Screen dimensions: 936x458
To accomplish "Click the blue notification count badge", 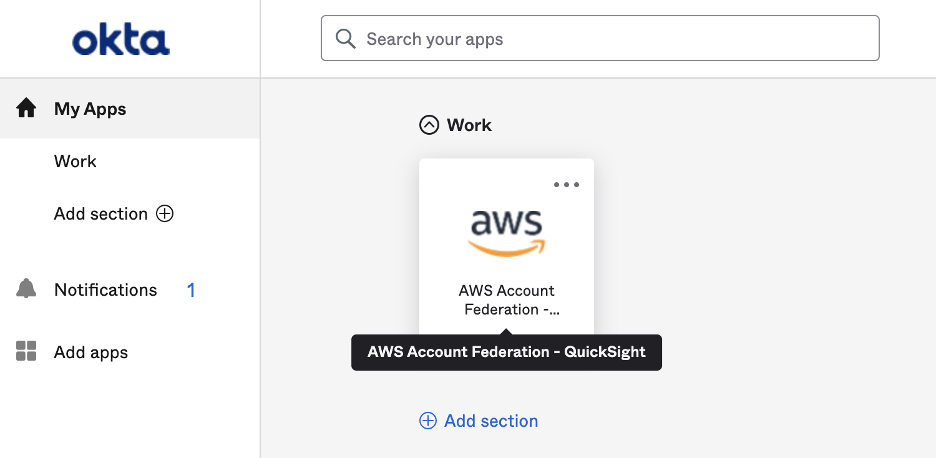I will pyautogui.click(x=191, y=290).
